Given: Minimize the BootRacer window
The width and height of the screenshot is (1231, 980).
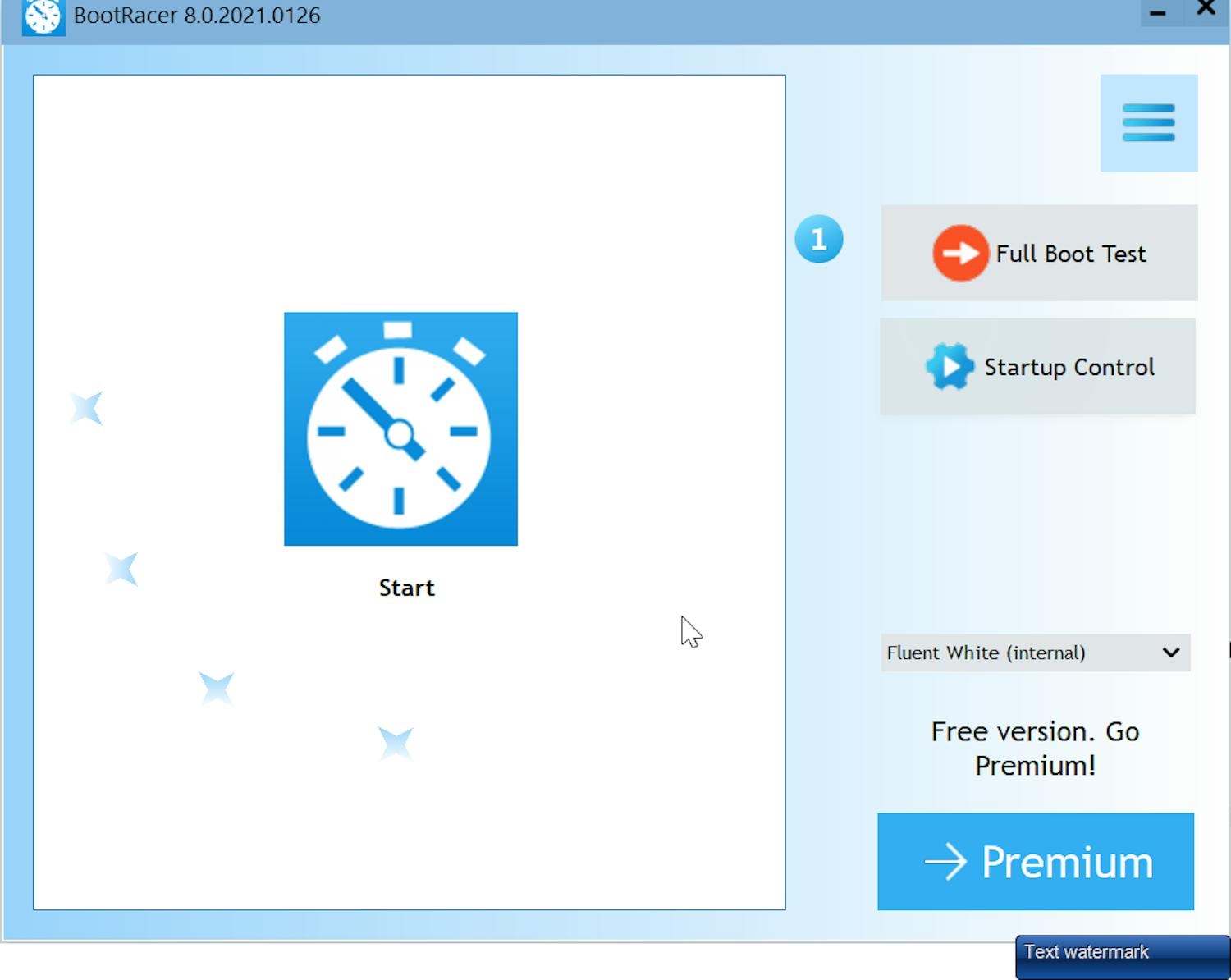Looking at the screenshot, I should coord(1158,12).
